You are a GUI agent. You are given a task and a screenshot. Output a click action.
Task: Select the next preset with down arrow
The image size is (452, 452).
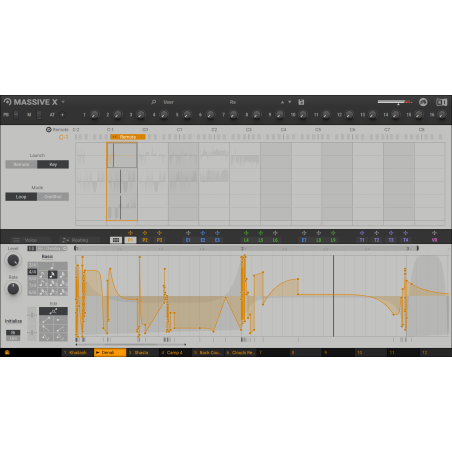click(290, 102)
